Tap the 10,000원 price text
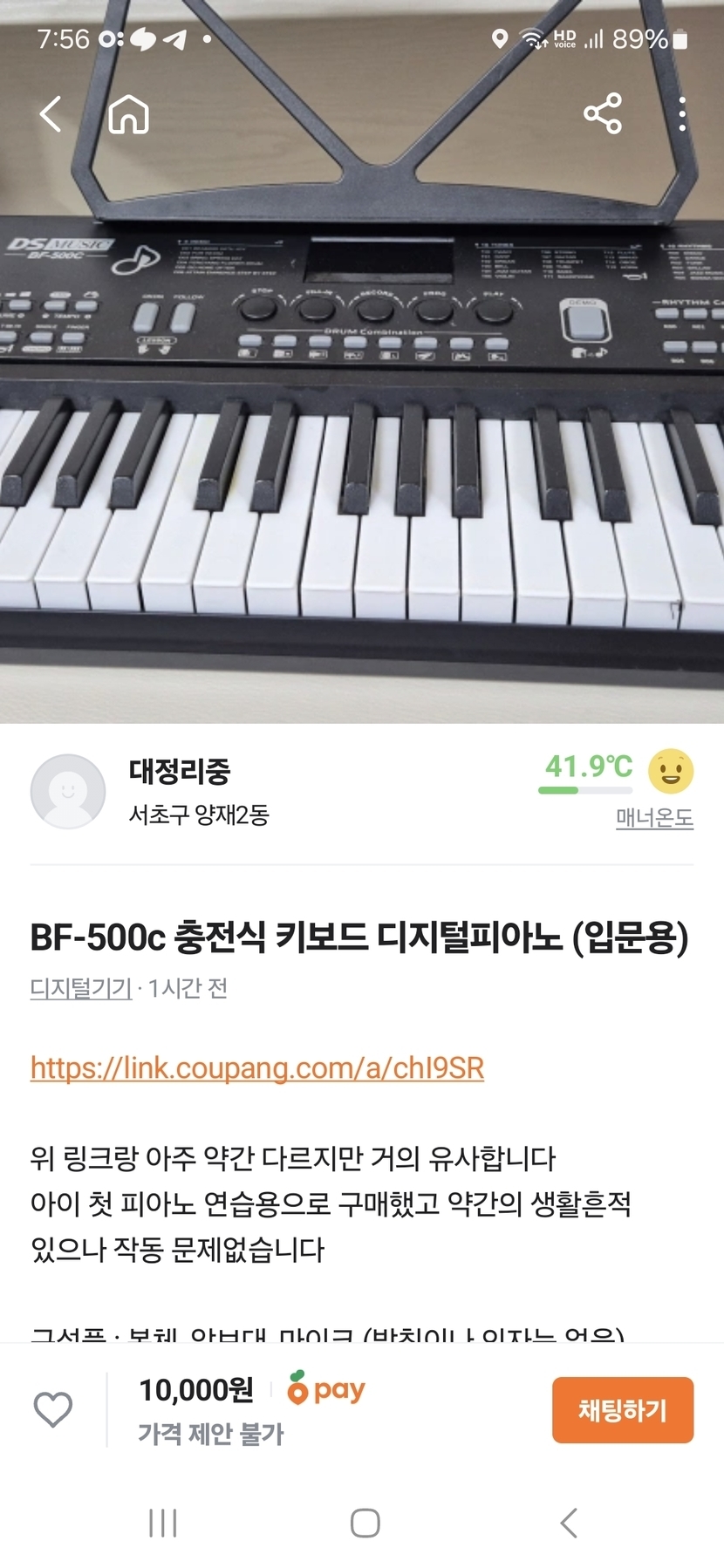This screenshot has height=1568, width=724. coord(196,1390)
